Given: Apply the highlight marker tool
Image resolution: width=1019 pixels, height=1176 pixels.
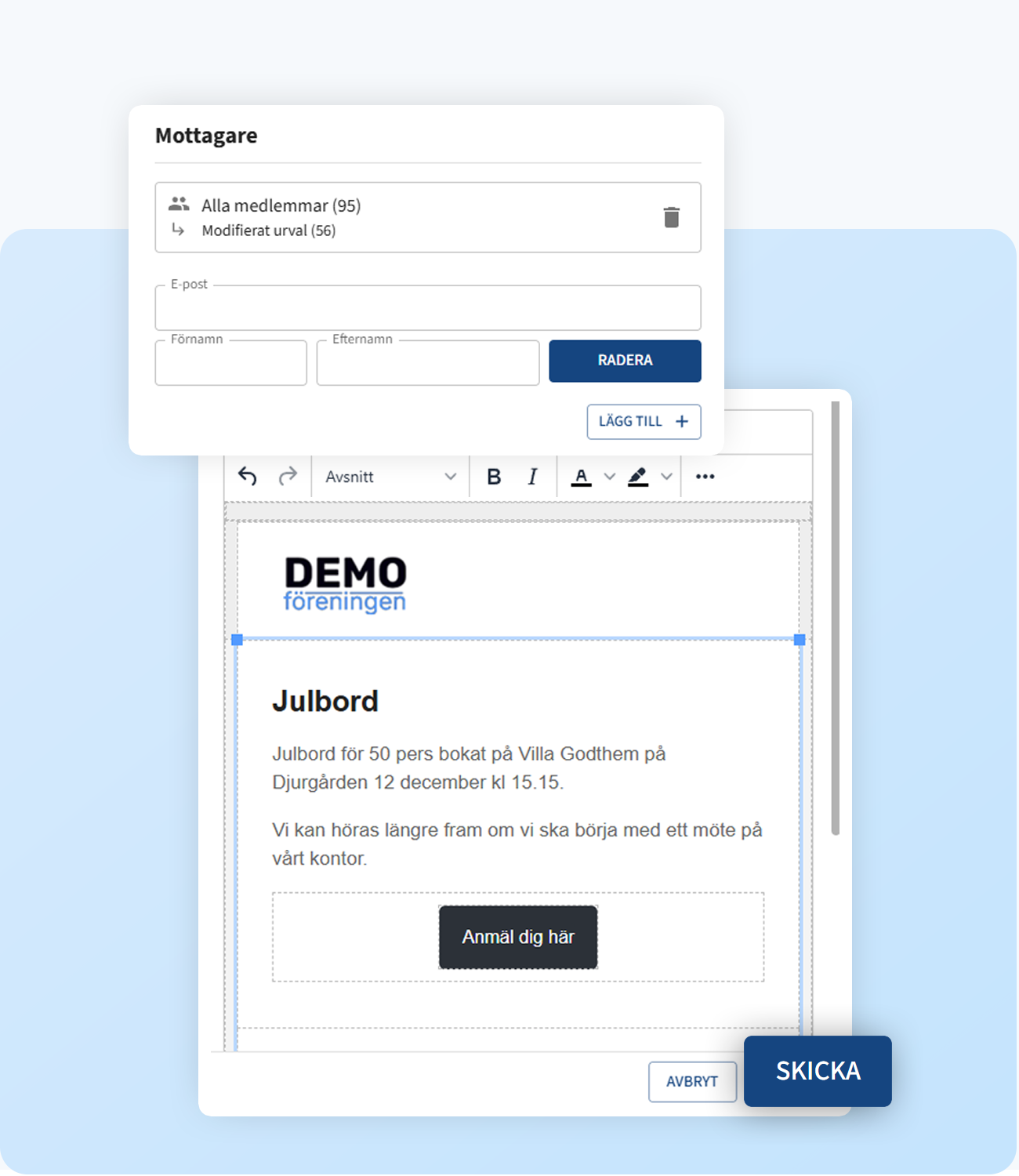Looking at the screenshot, I should [638, 477].
